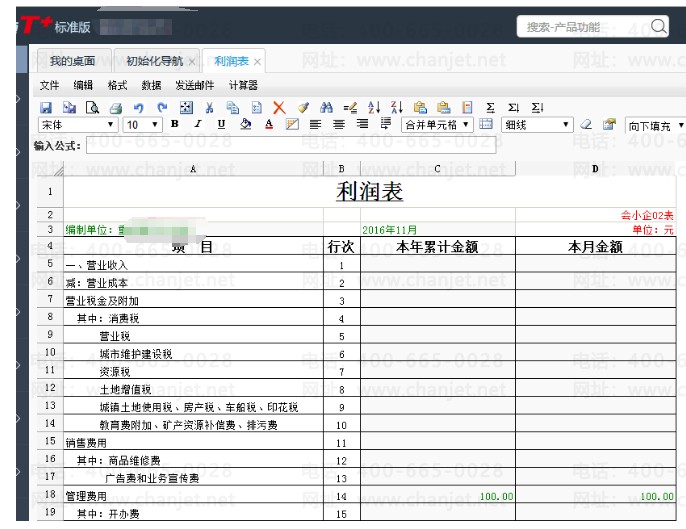
Task: Click the Save icon in toolbar
Action: point(46,108)
